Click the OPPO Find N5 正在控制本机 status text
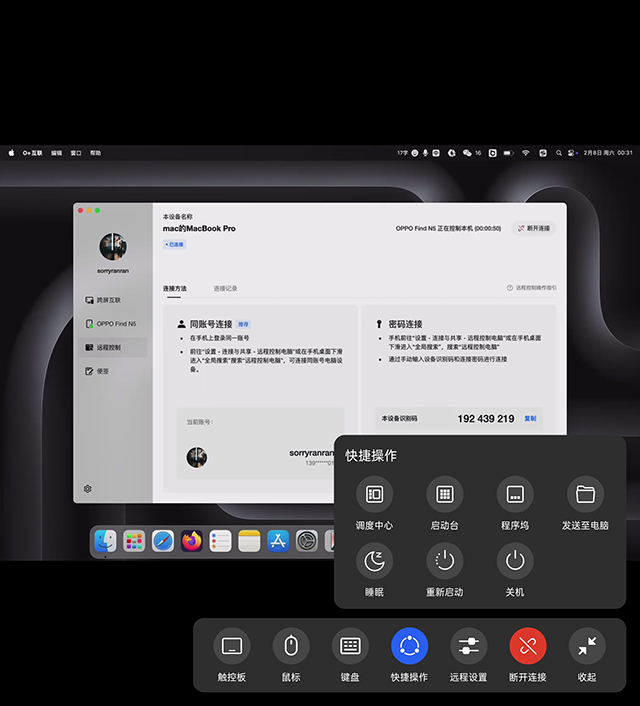The width and height of the screenshot is (640, 706). (x=448, y=228)
